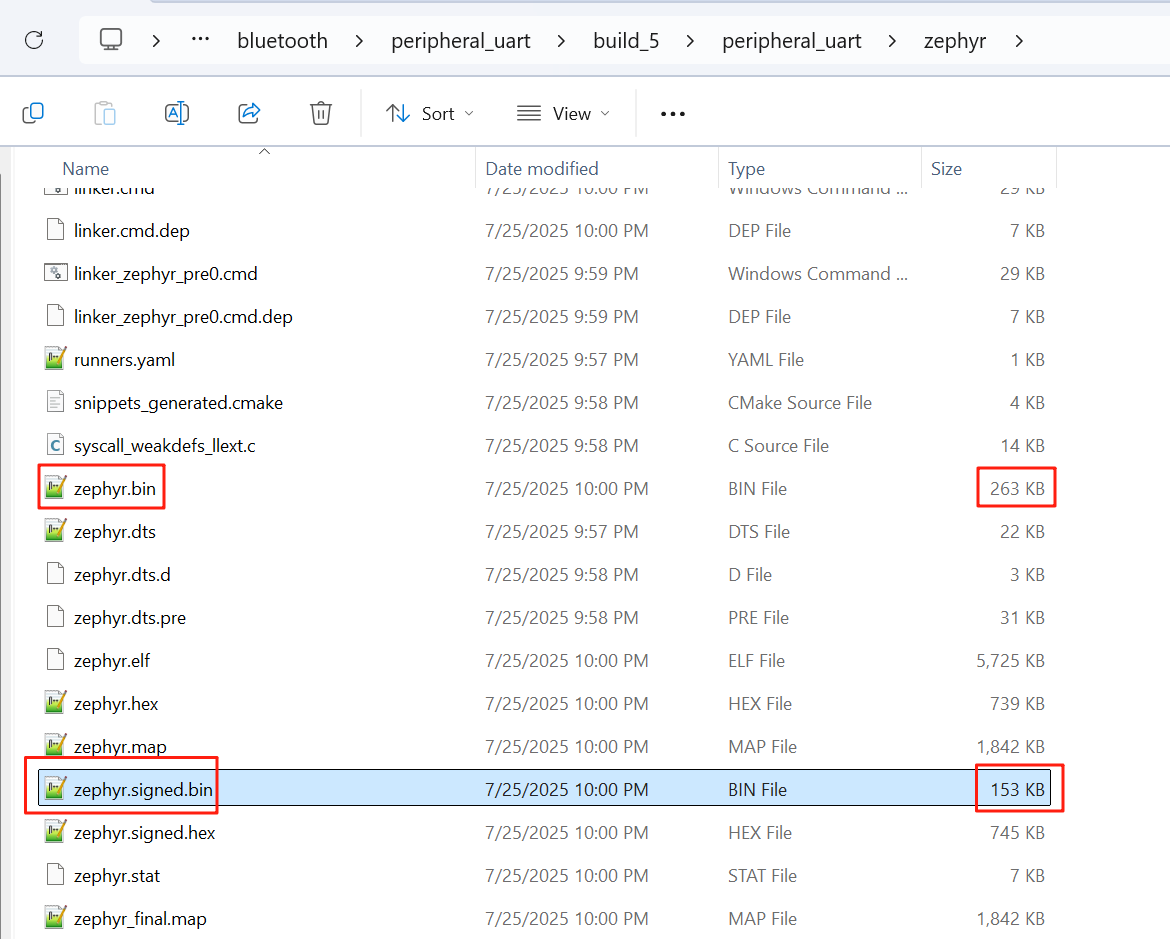Click the ELF File type cell
Screen dimensions: 1170x939
tap(757, 661)
